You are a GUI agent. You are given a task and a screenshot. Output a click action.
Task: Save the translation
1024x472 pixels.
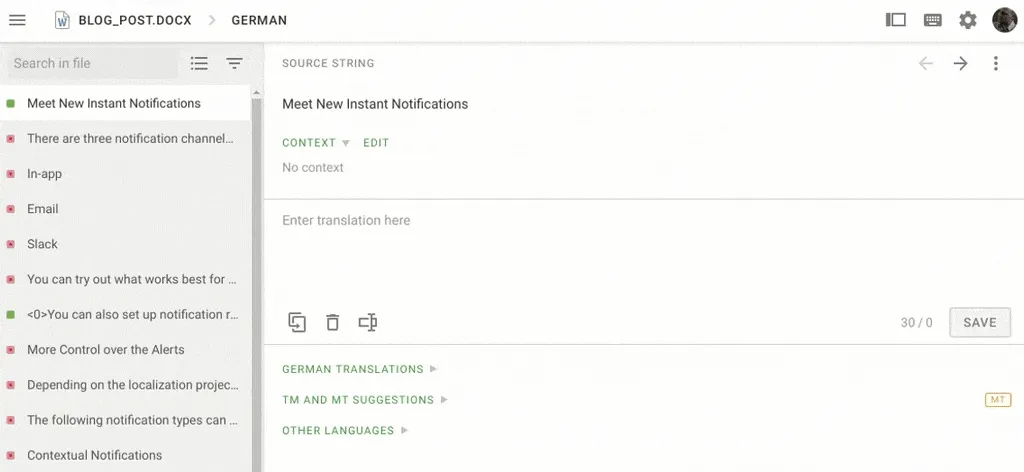979,322
